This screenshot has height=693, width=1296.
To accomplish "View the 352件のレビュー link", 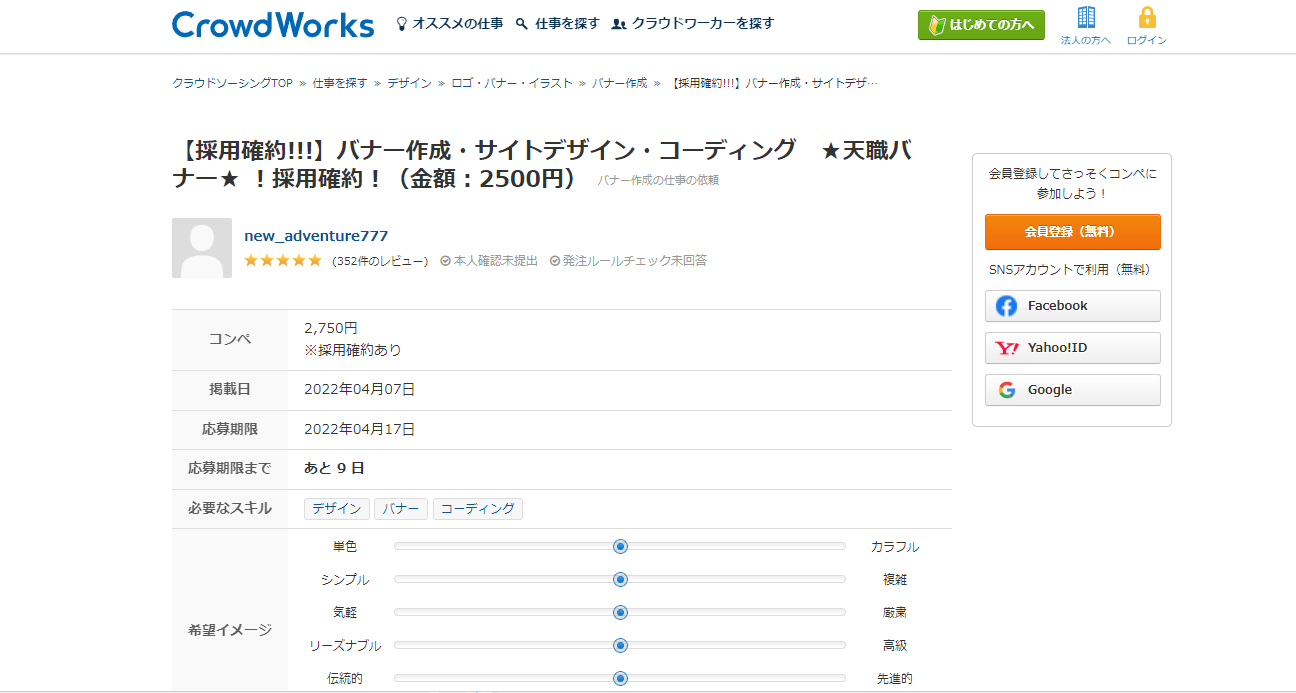I will [381, 260].
